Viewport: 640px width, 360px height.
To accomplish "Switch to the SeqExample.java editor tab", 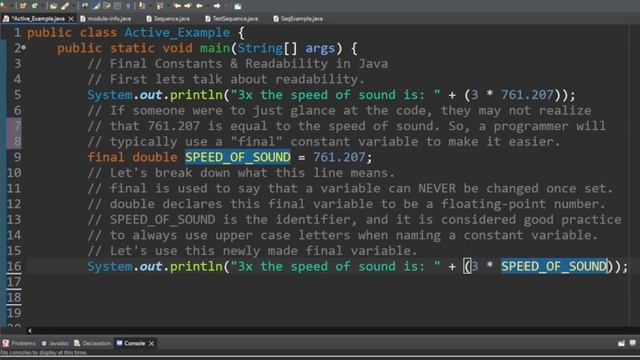I will pos(298,19).
